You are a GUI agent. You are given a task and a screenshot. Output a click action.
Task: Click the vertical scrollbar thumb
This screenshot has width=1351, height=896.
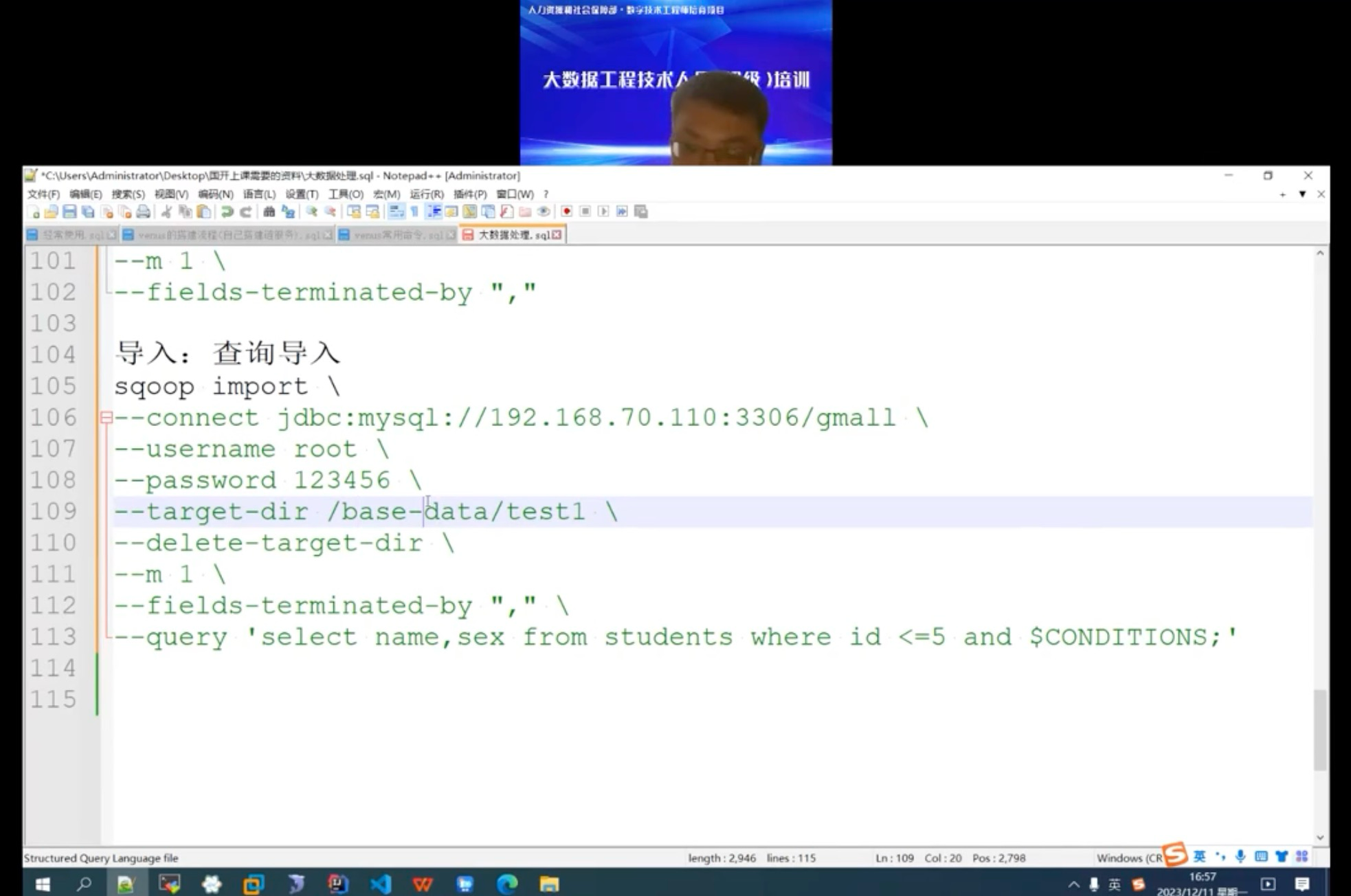pos(1320,730)
